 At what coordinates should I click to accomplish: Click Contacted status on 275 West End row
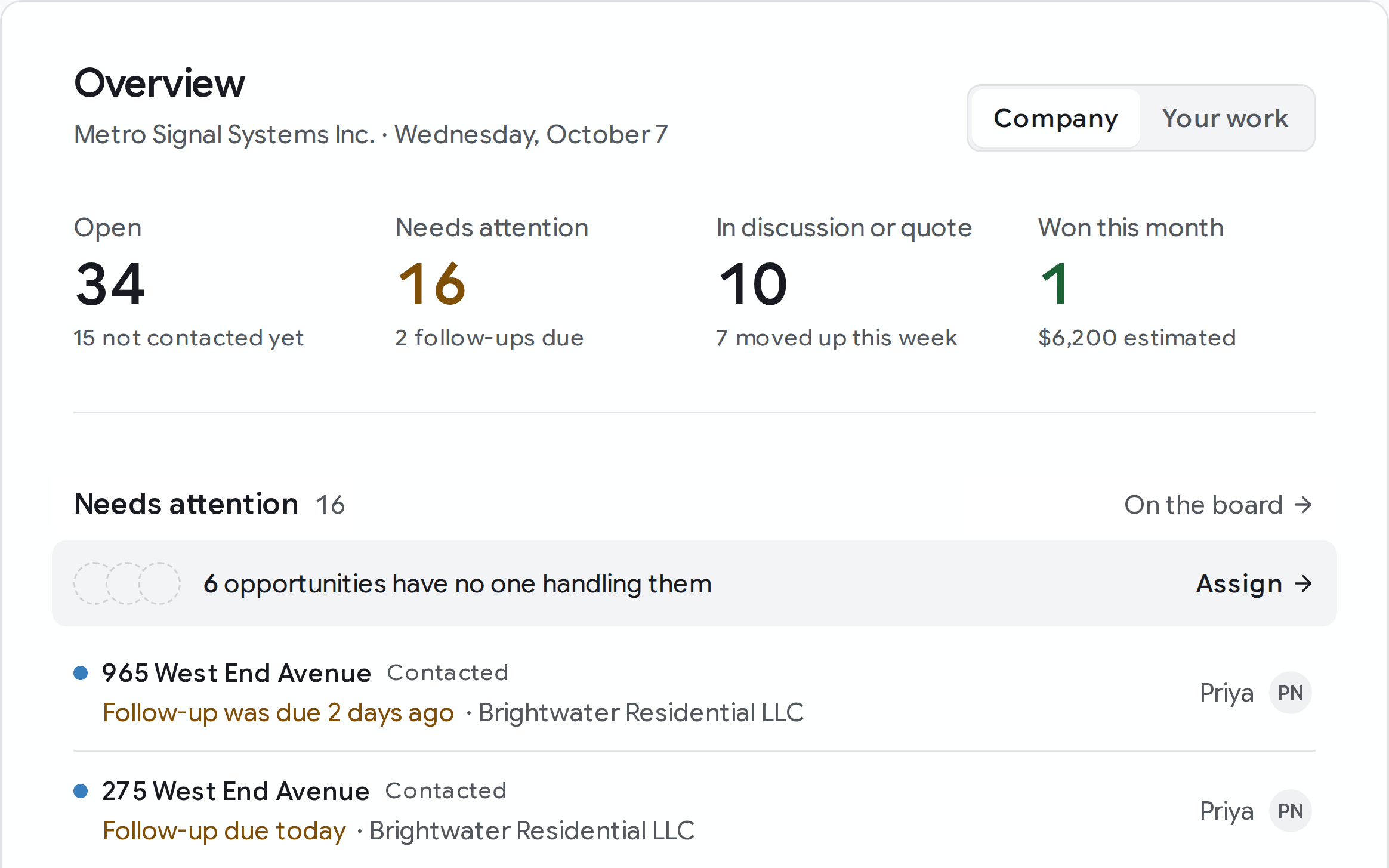446,791
